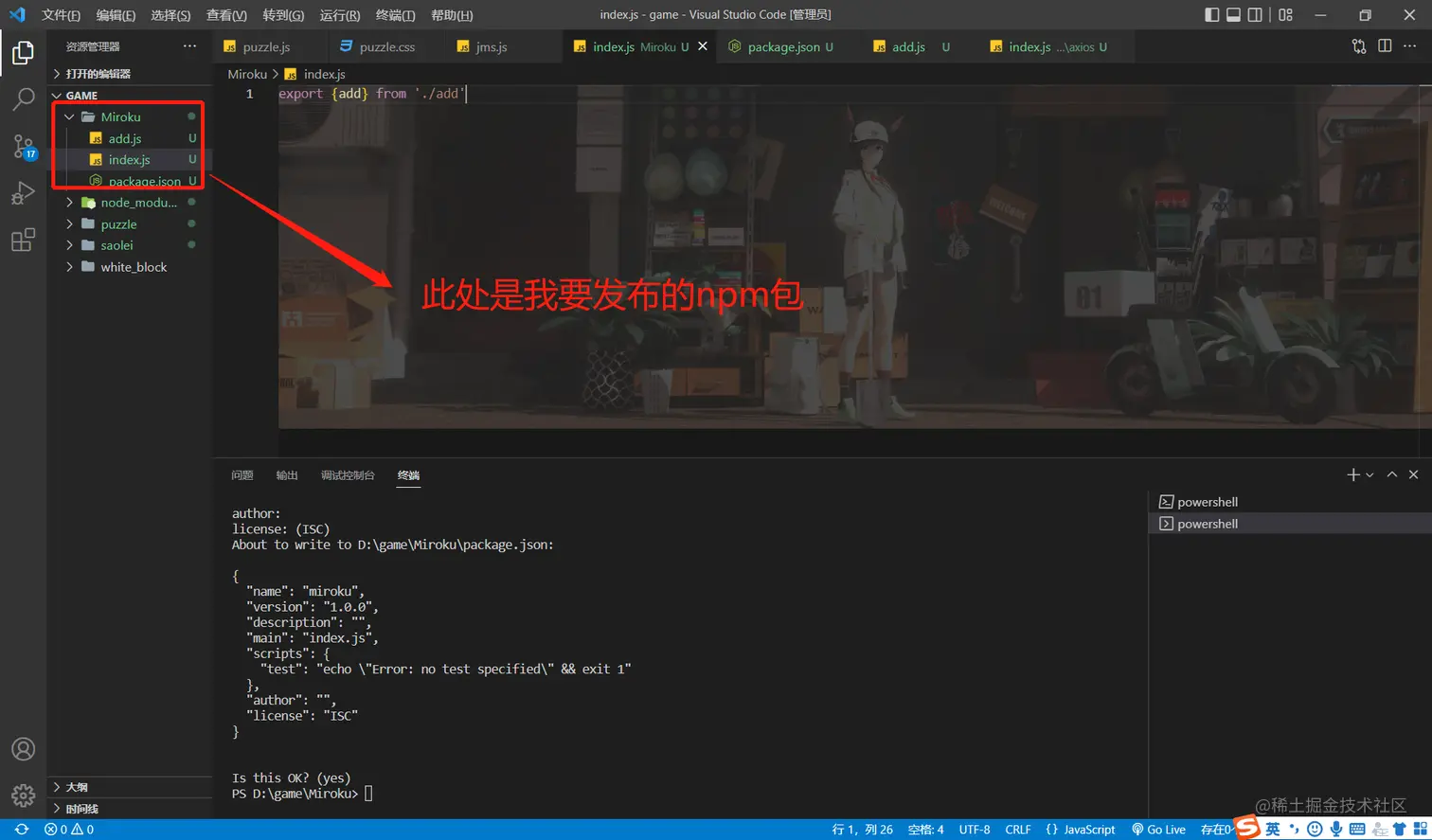This screenshot has height=840, width=1432.
Task: Change UTF-8 file encoding
Action: point(975,830)
